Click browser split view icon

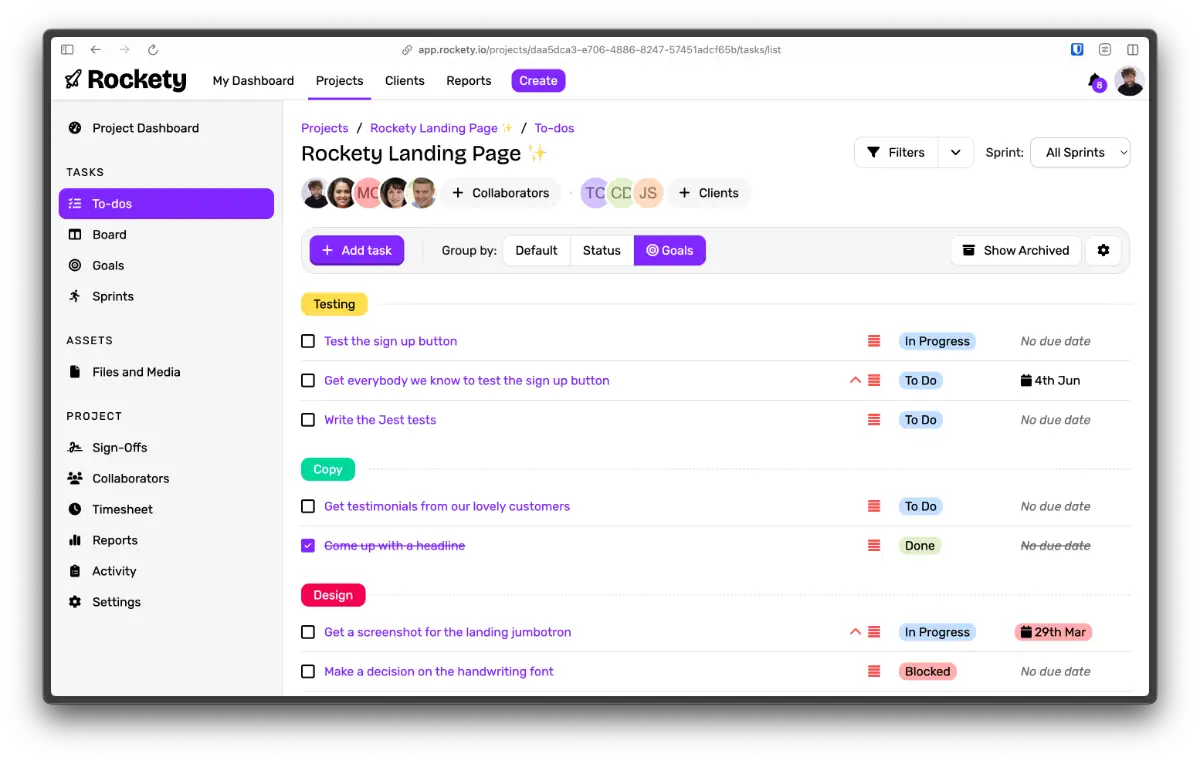point(1133,49)
